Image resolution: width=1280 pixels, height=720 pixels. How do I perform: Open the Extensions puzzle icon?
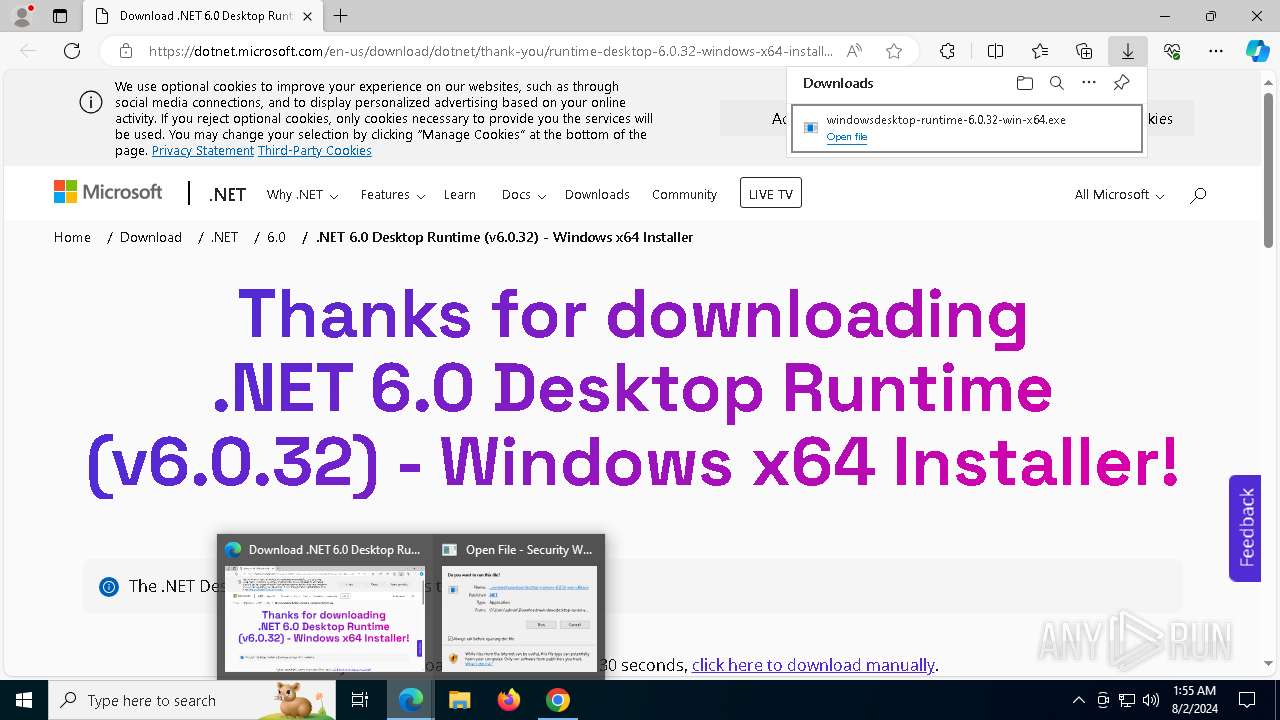click(x=947, y=51)
